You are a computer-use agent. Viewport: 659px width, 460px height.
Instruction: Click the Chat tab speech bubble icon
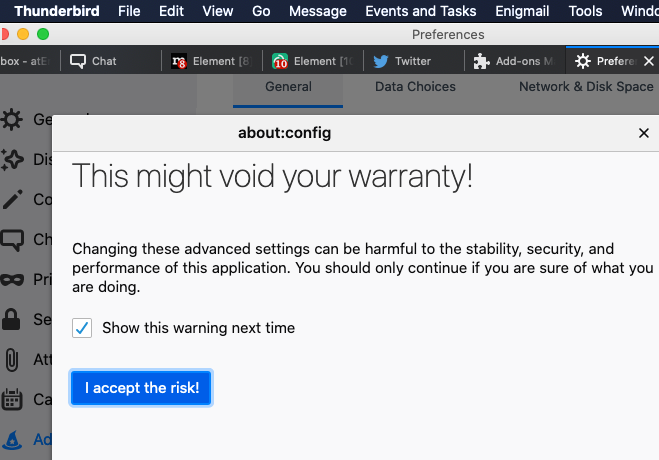(78, 61)
